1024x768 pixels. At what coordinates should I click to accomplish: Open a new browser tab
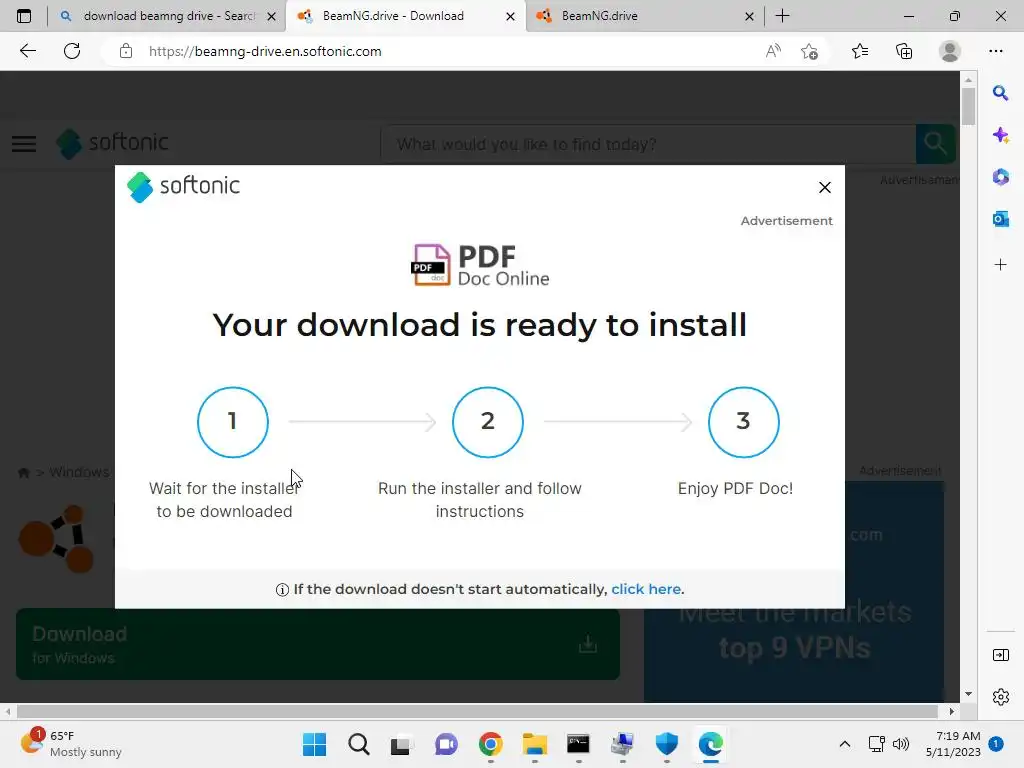[782, 16]
